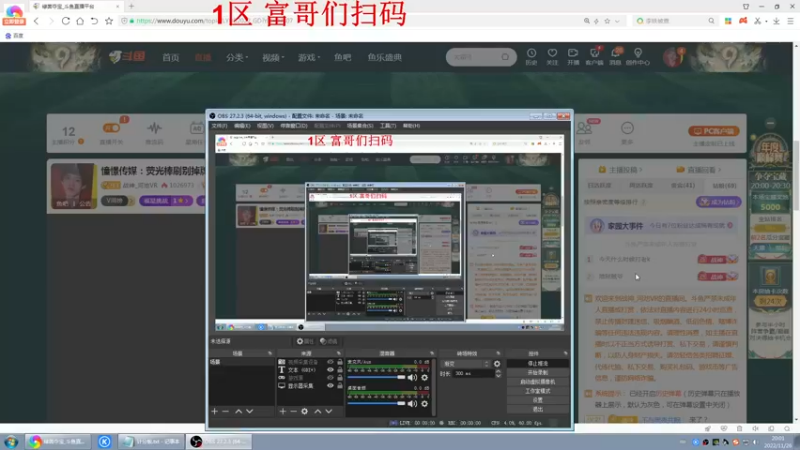The image size is (800, 450).
Task: Open OBS 工具(T) menu
Action: pyautogui.click(x=388, y=126)
